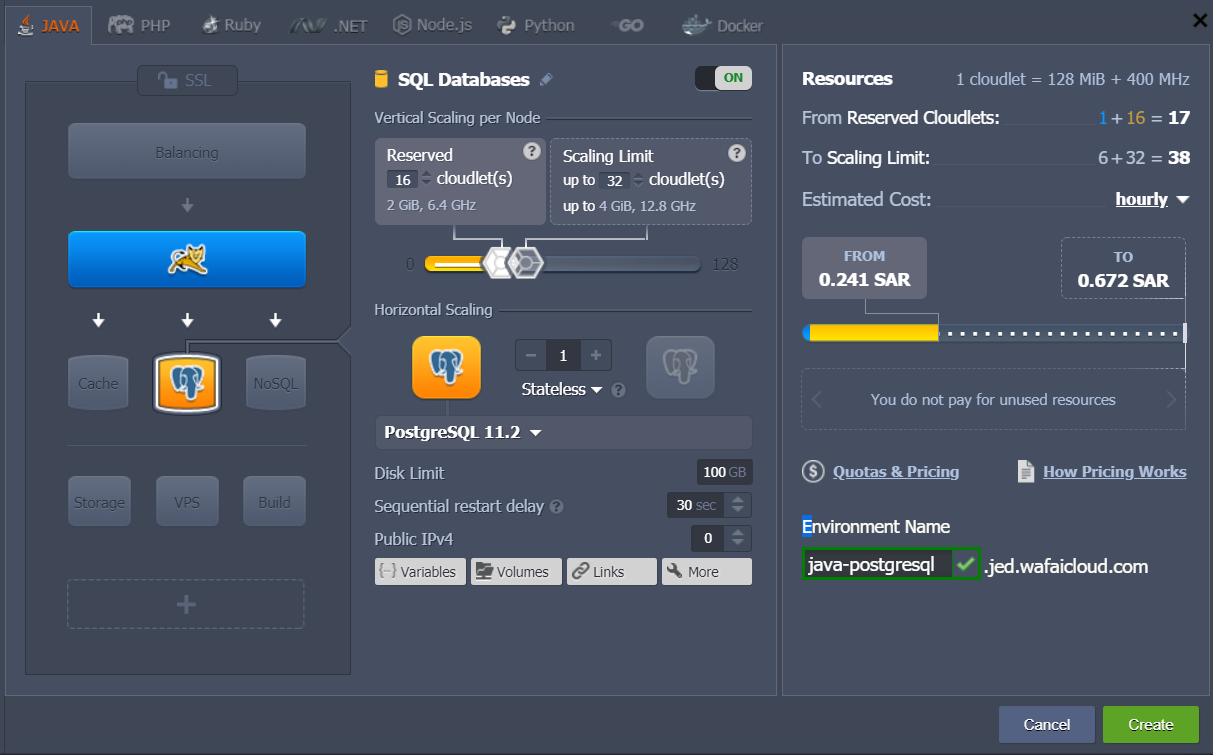Select the GO language tab

coord(626,25)
